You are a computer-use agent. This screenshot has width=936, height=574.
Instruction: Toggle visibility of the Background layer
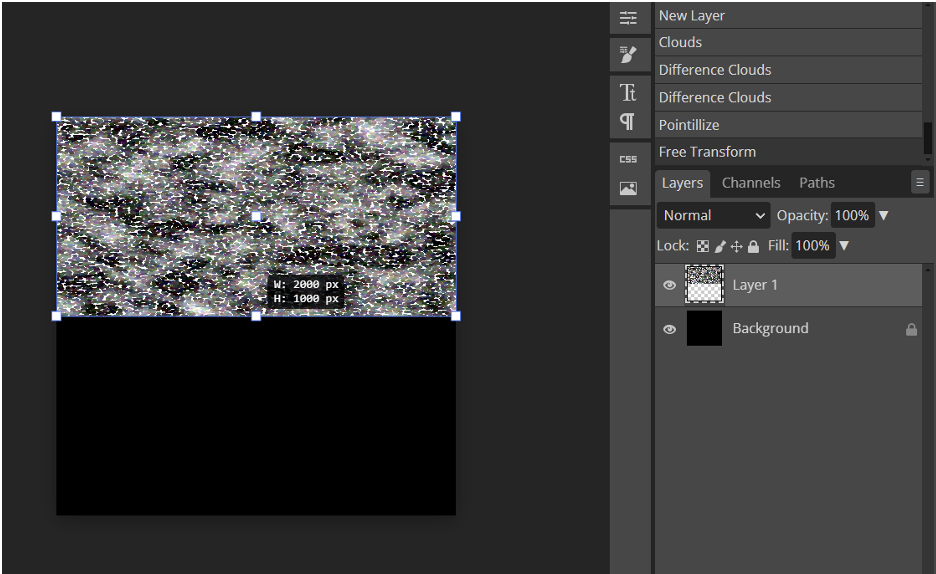pyautogui.click(x=670, y=329)
